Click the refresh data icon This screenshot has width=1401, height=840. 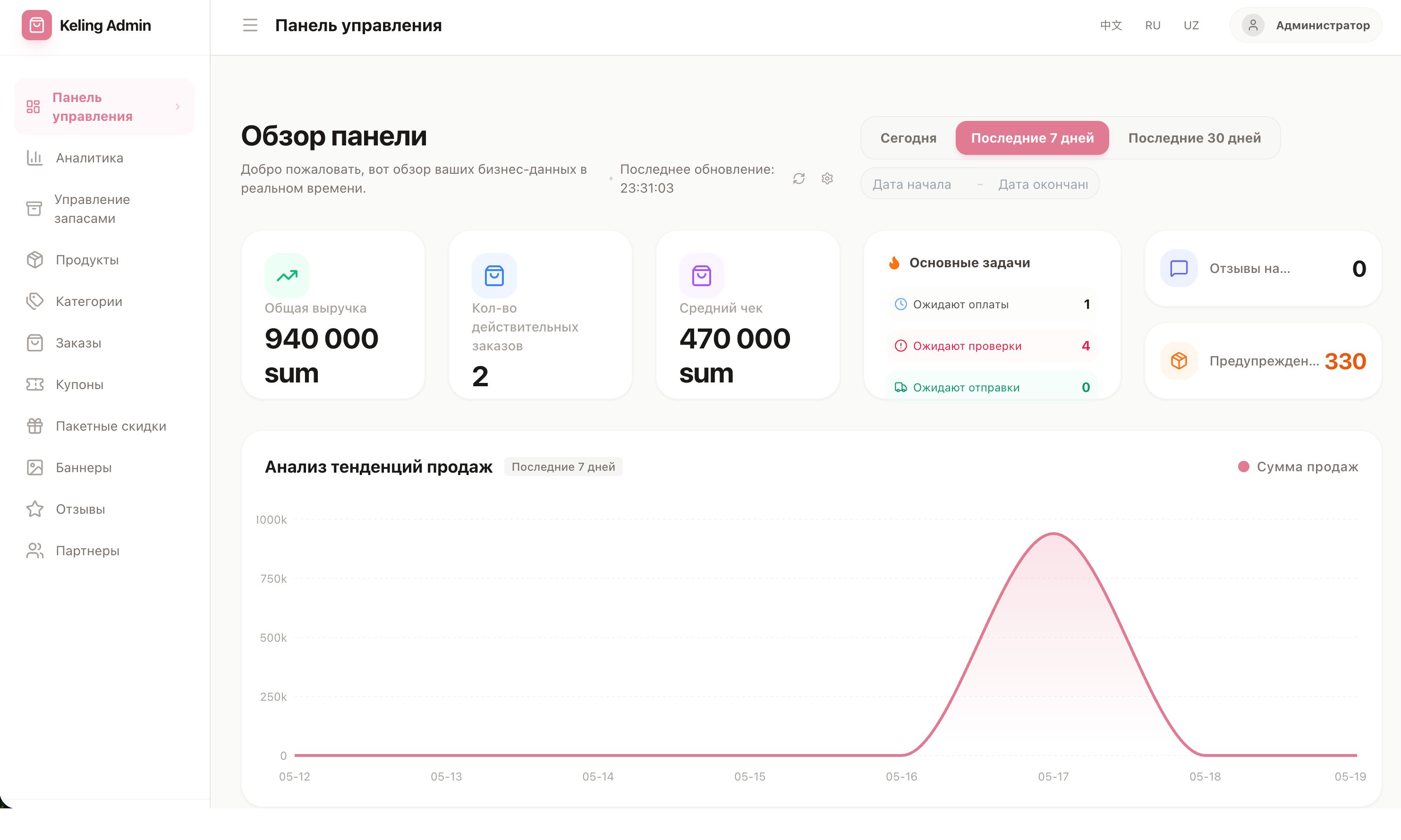[x=798, y=178]
